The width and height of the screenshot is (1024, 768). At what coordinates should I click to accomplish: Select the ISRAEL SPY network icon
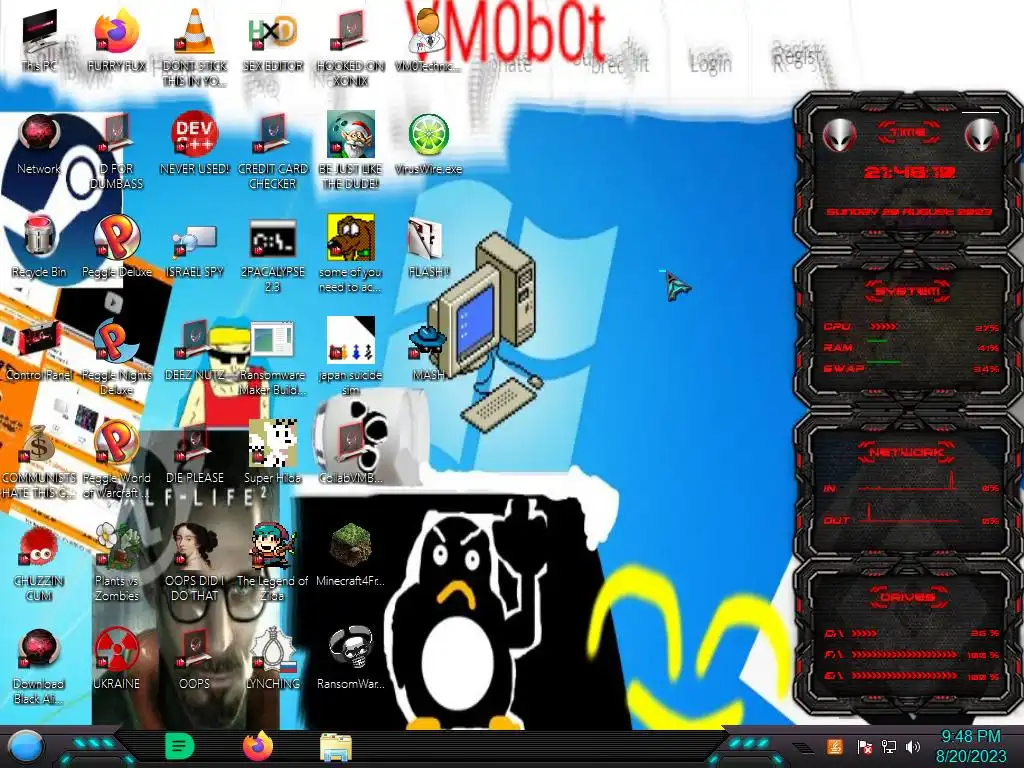point(195,249)
